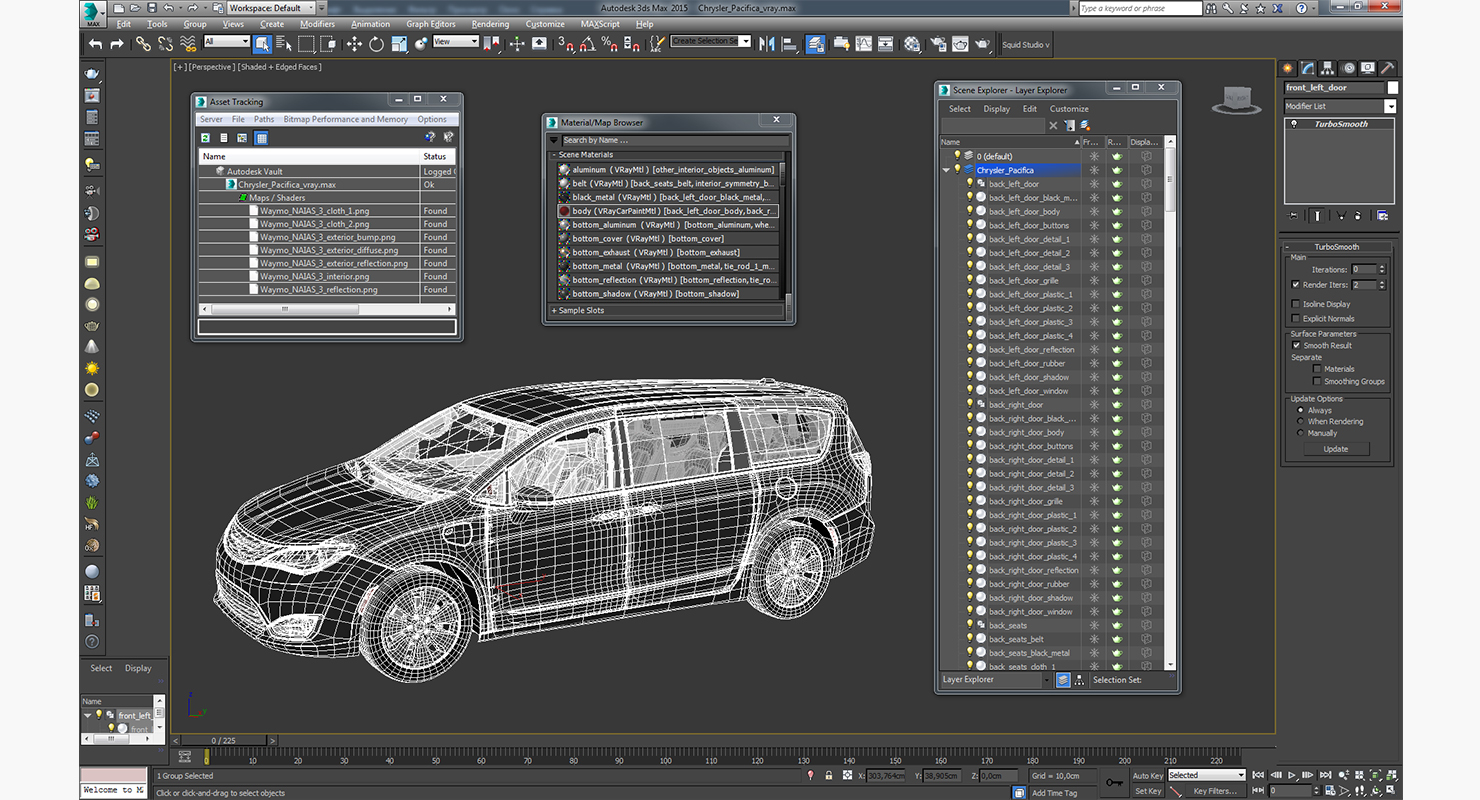Open the Motion command panel tab
1480x800 pixels.
tap(1348, 68)
